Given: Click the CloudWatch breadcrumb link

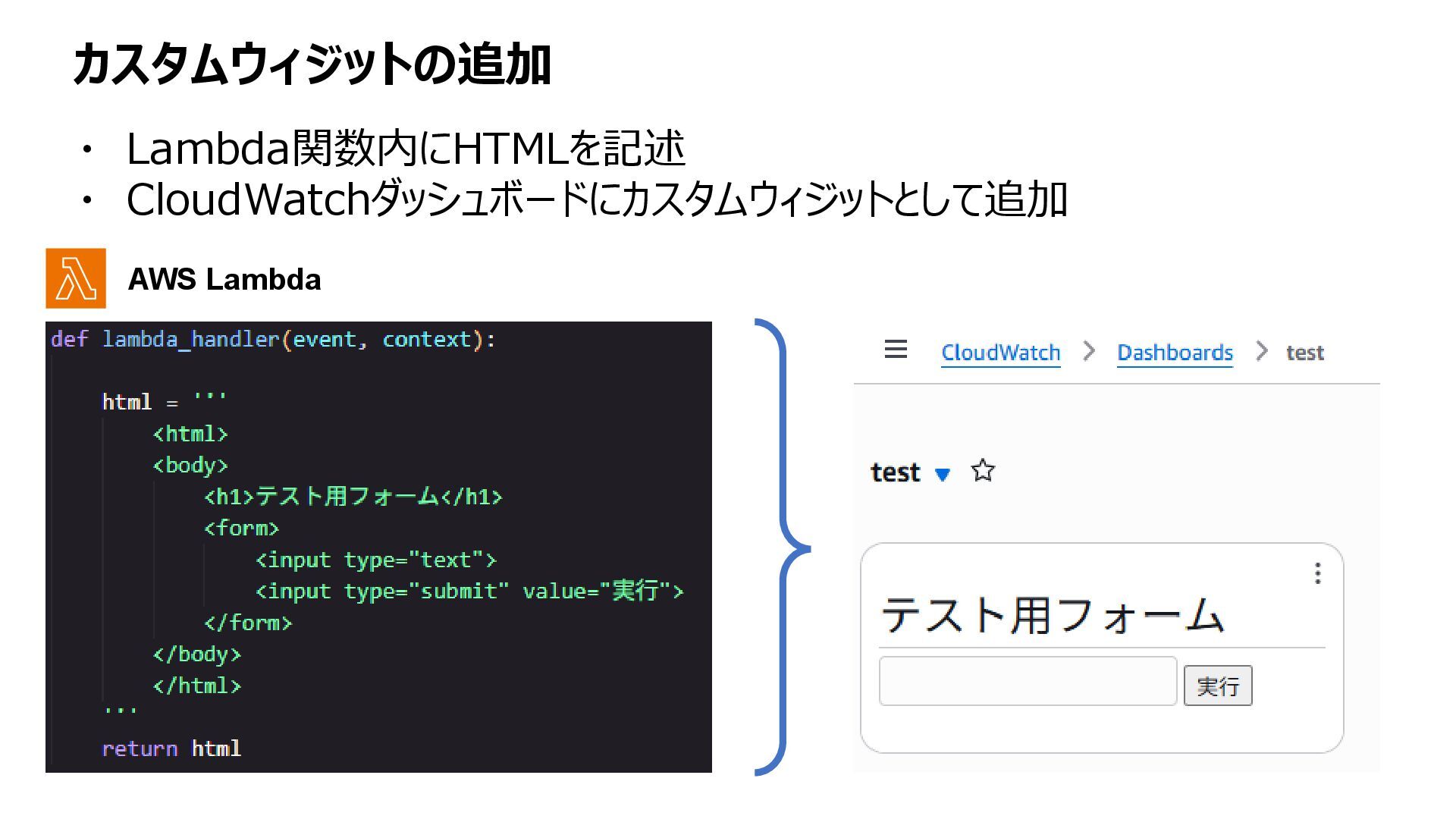Looking at the screenshot, I should point(1000,353).
